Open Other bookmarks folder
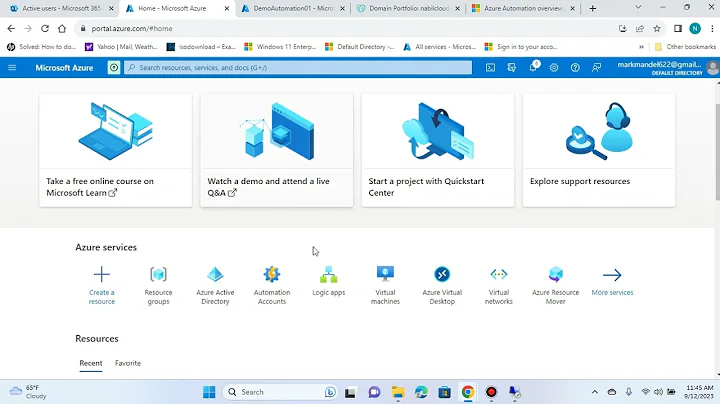The width and height of the screenshot is (720, 404). click(x=685, y=47)
